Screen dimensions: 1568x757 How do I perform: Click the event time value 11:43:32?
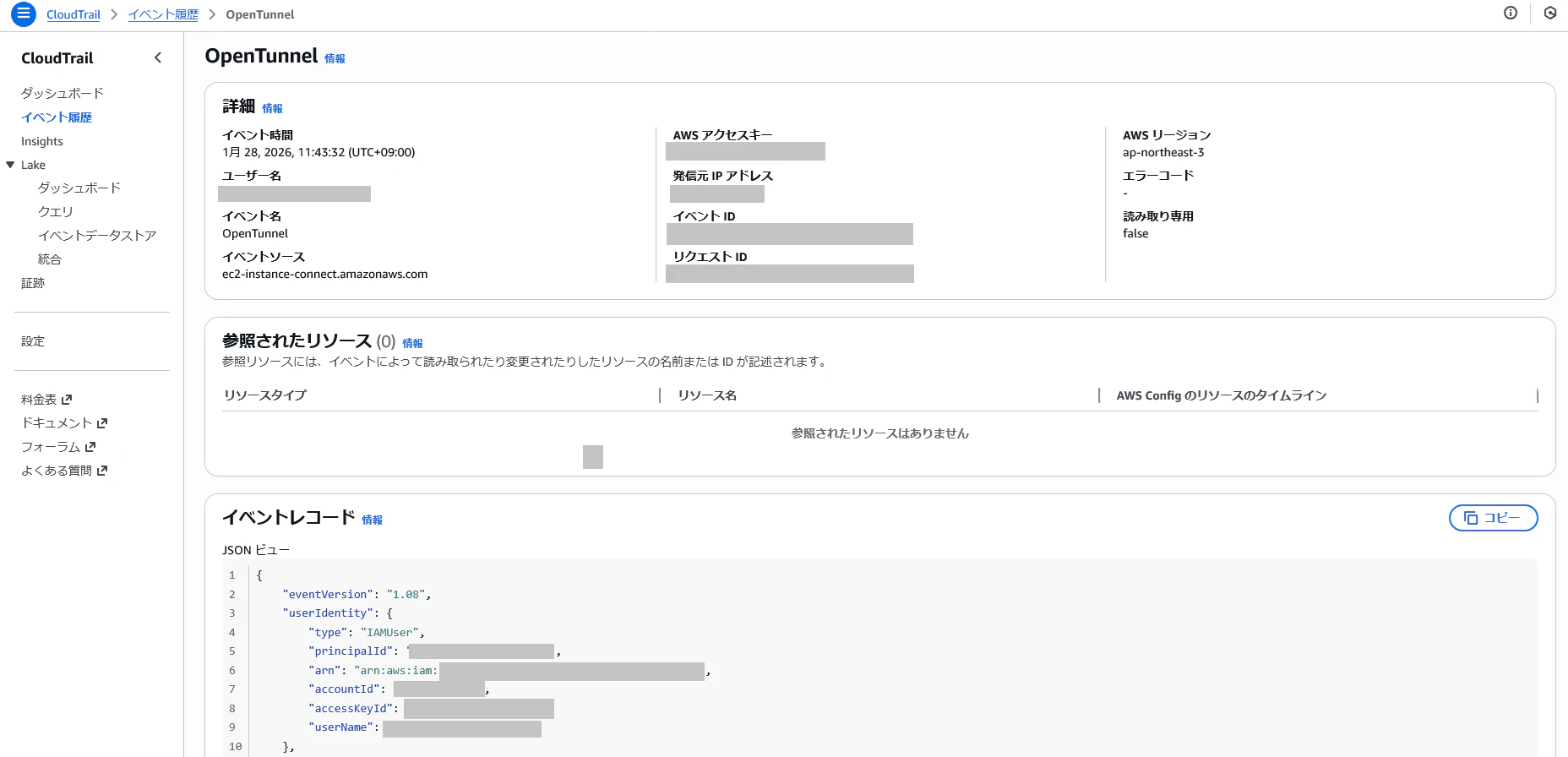318,152
